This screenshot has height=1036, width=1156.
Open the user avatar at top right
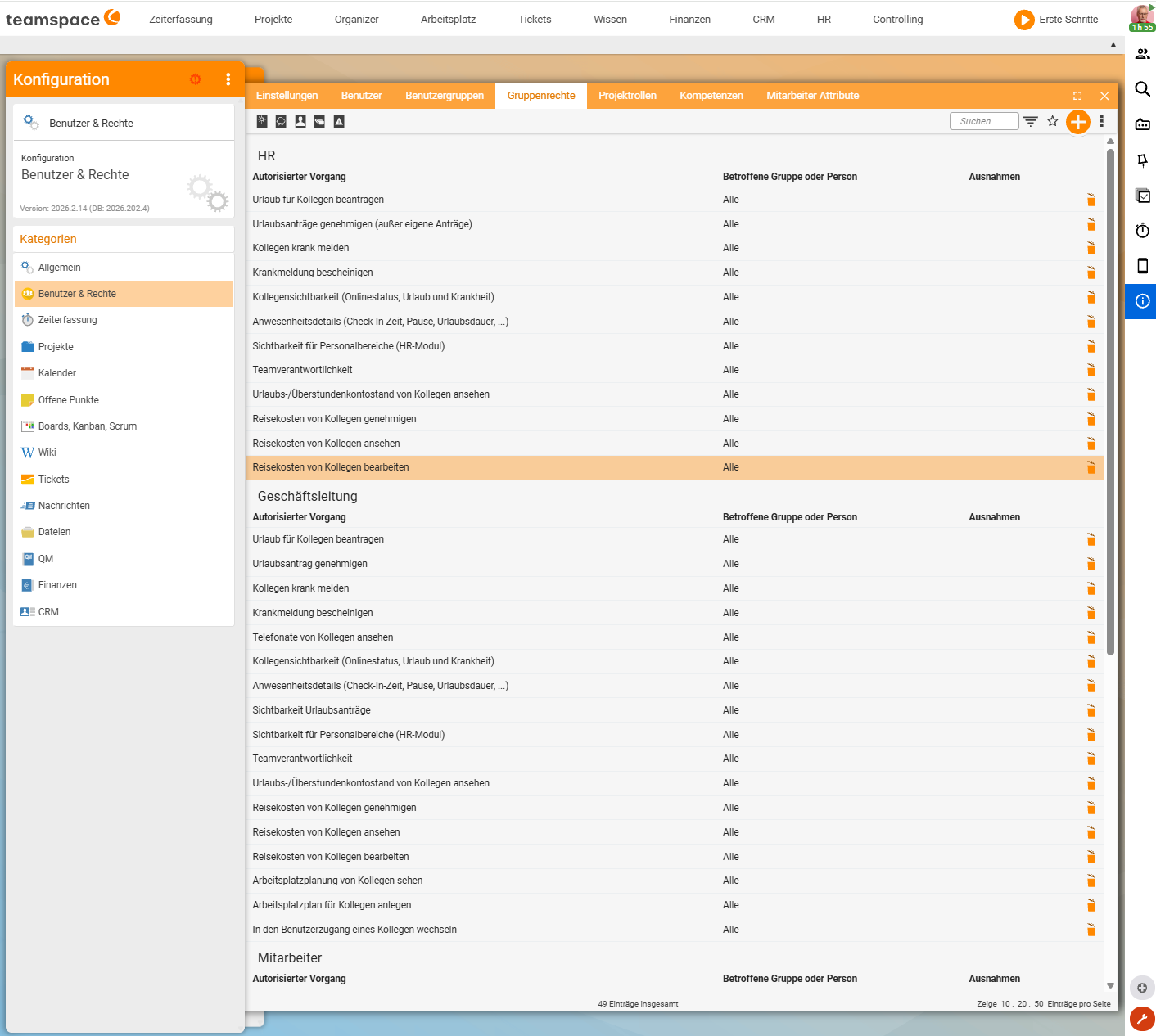pos(1141,17)
